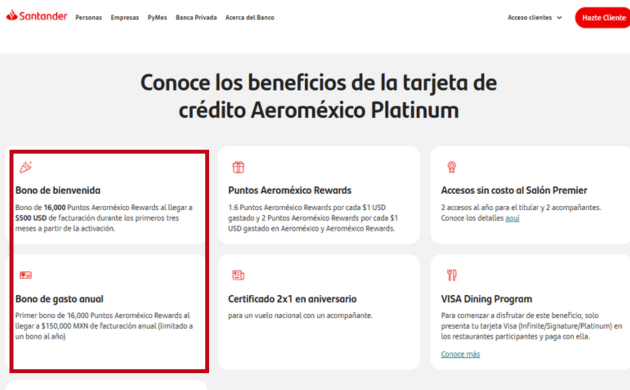
Task: Click the Hazte Cliente button
Action: pos(603,18)
